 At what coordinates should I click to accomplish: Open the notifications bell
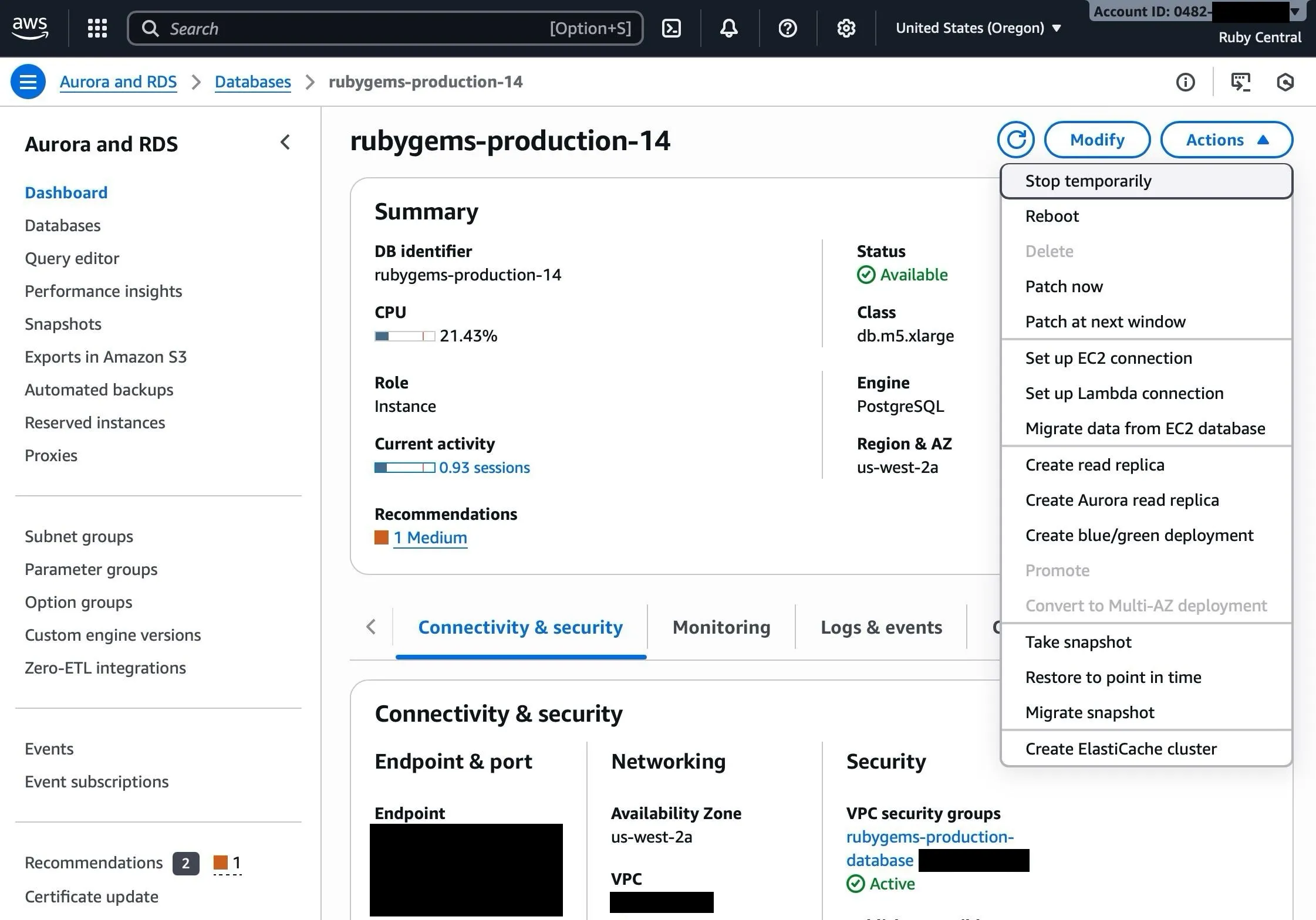click(x=728, y=28)
